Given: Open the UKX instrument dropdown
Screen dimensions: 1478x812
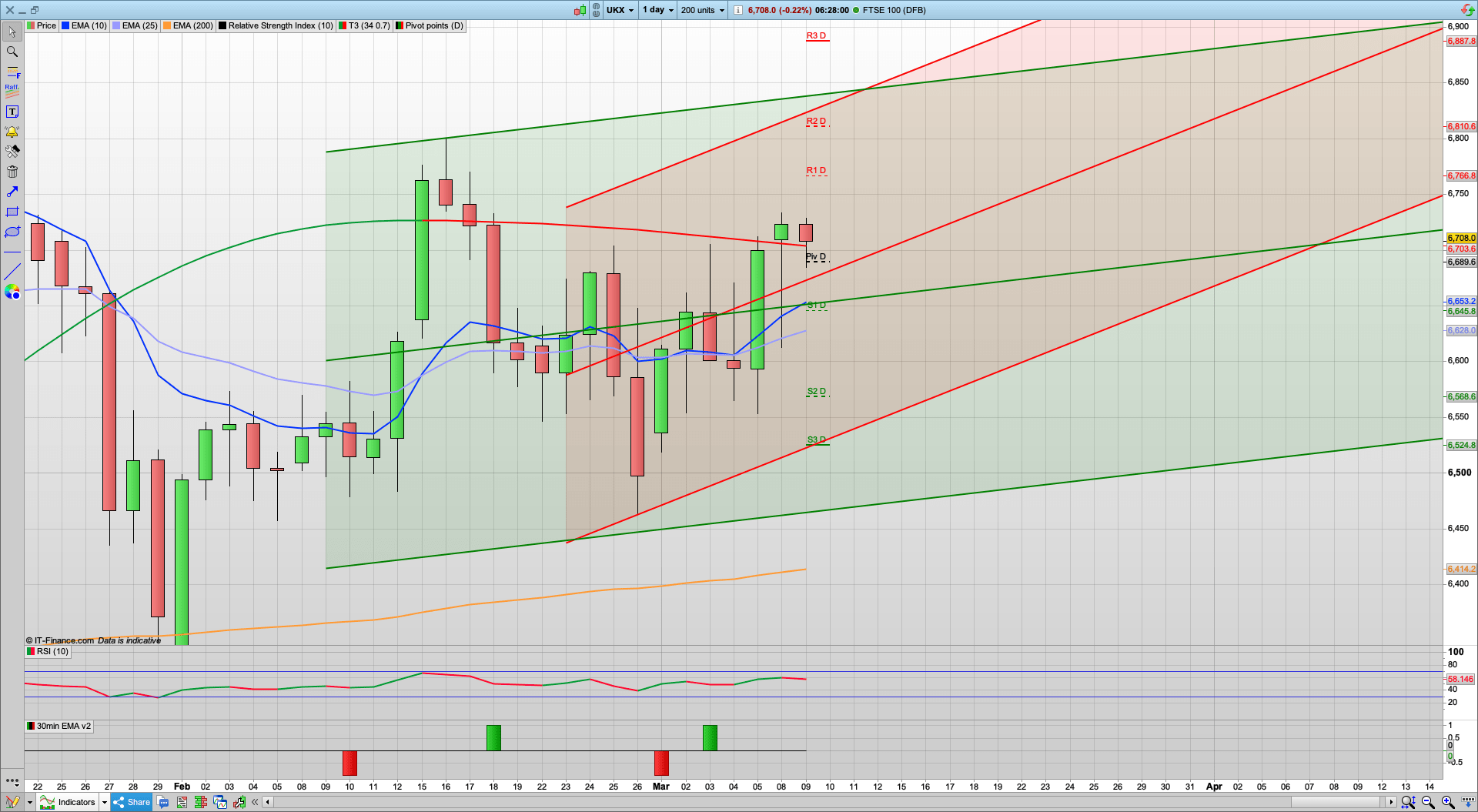Looking at the screenshot, I should pyautogui.click(x=620, y=10).
